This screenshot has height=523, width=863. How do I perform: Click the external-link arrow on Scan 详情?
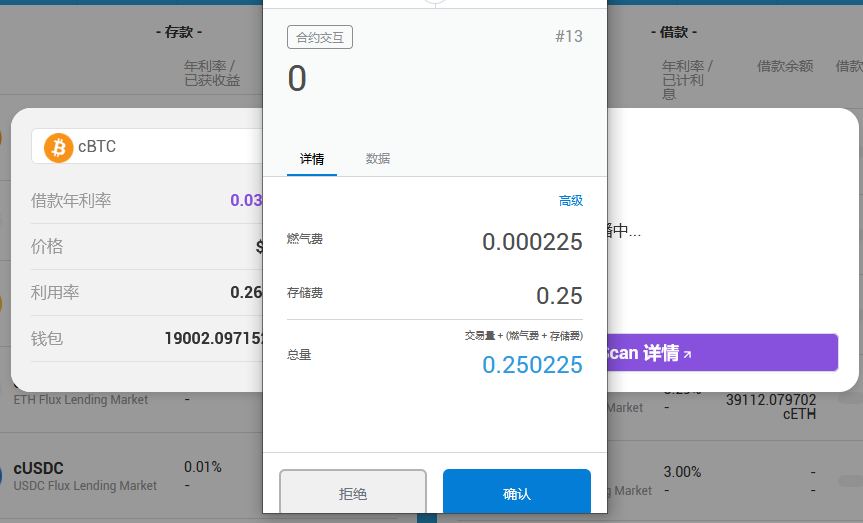(x=687, y=355)
